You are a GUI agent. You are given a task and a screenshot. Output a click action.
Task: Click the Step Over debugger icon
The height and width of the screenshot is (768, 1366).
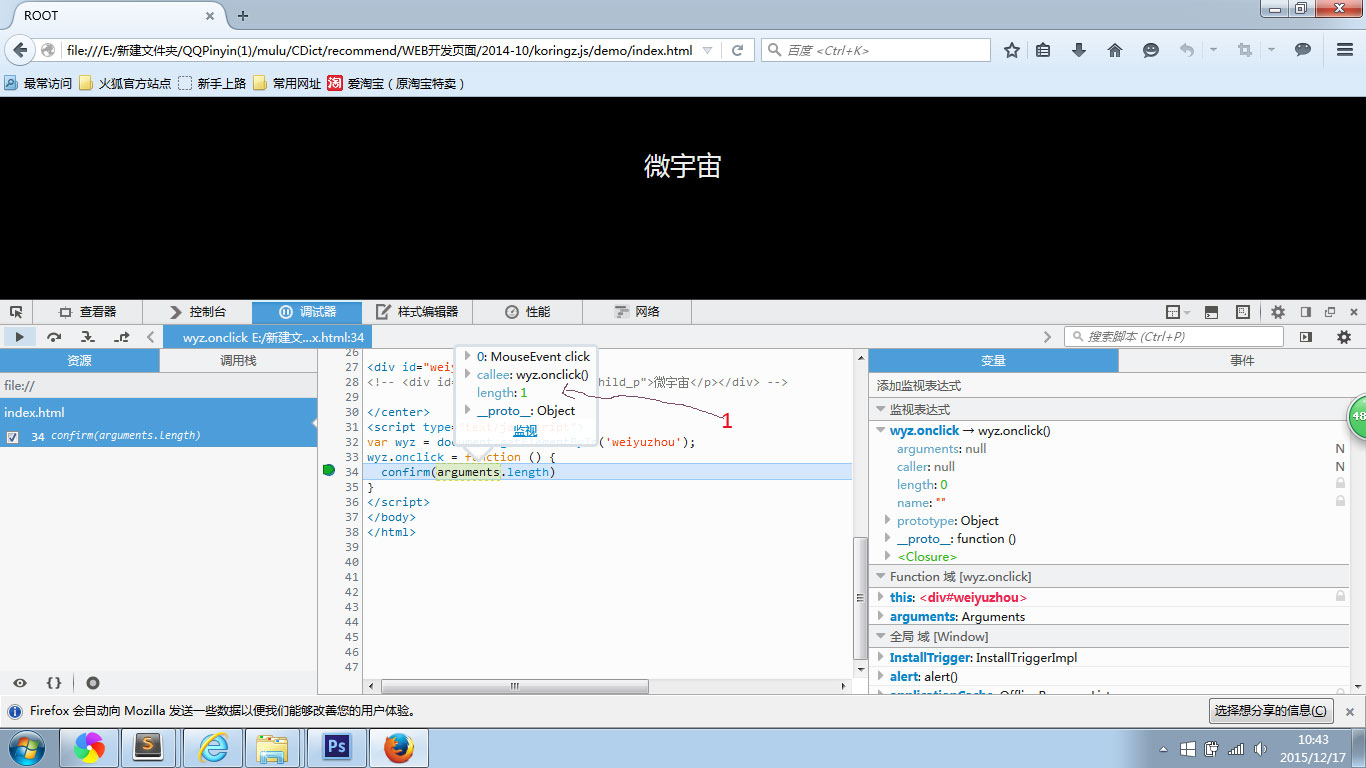coord(54,337)
